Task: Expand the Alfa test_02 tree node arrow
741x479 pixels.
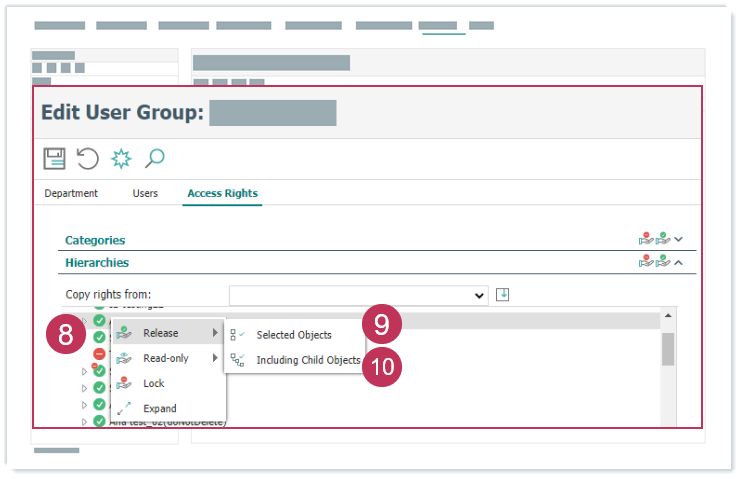Action: 85,421
